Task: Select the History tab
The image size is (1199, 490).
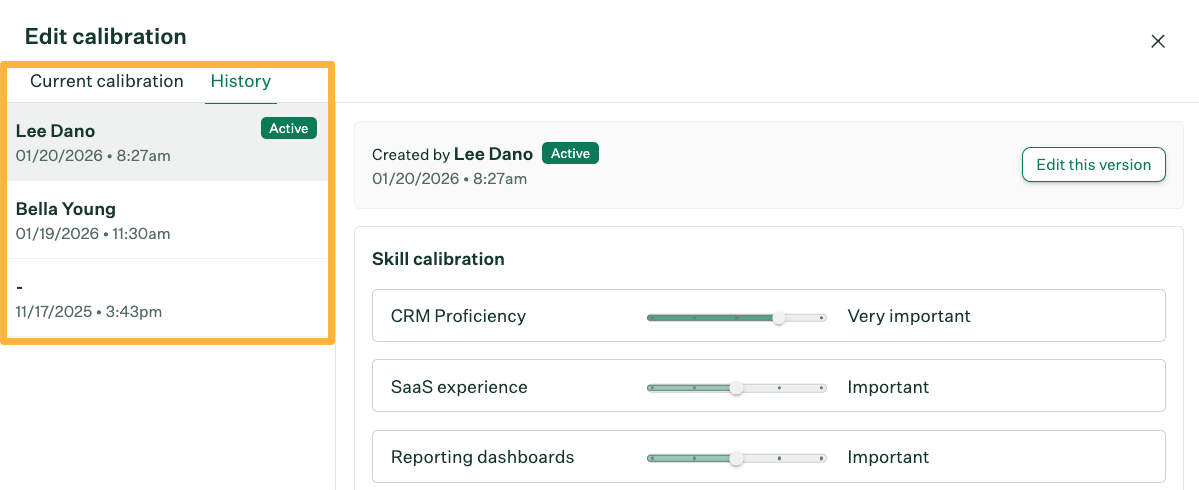Action: [x=240, y=81]
